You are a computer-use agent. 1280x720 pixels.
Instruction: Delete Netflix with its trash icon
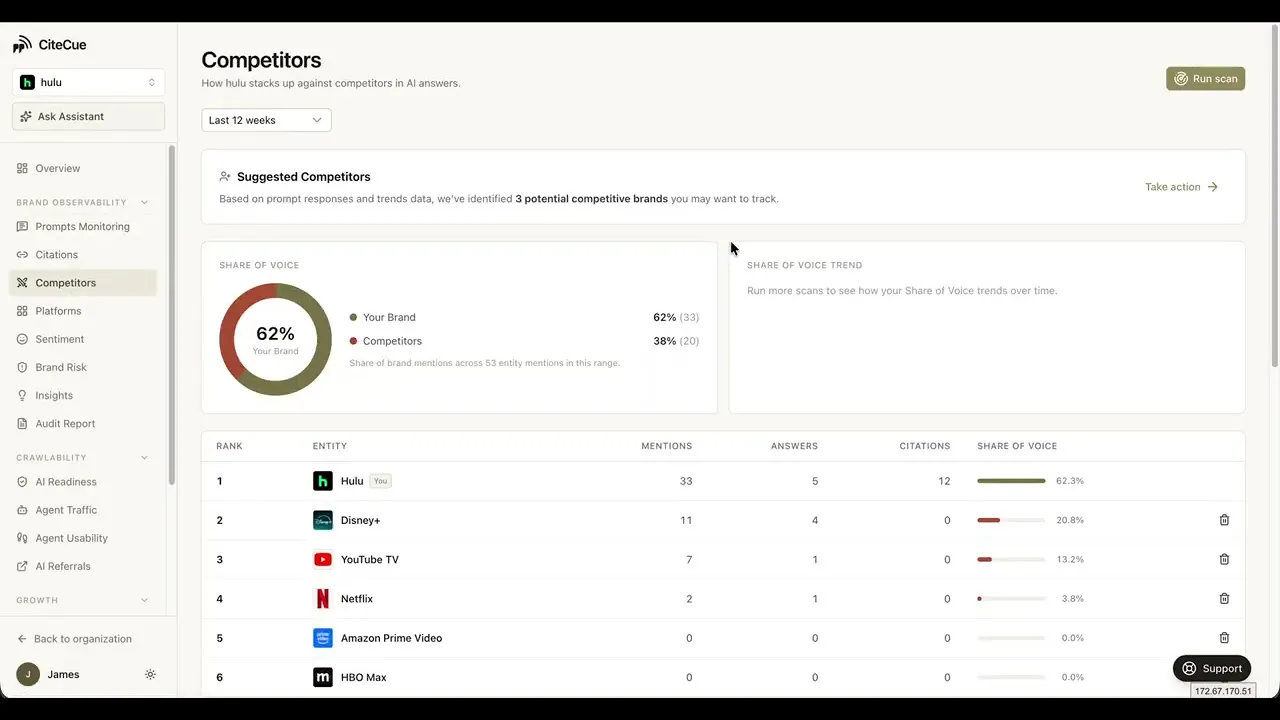[1224, 598]
